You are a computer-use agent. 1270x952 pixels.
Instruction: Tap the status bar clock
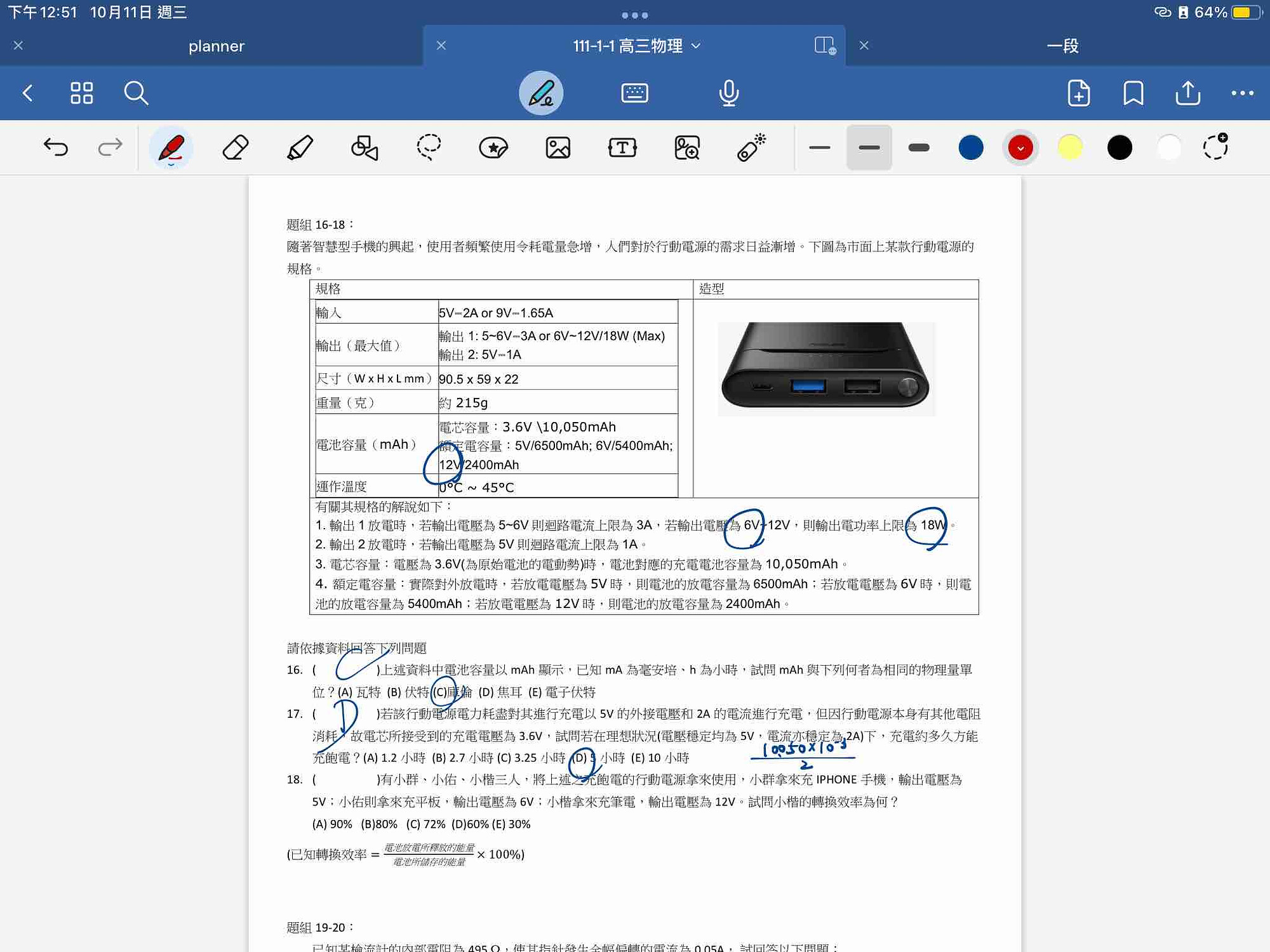pyautogui.click(x=42, y=12)
